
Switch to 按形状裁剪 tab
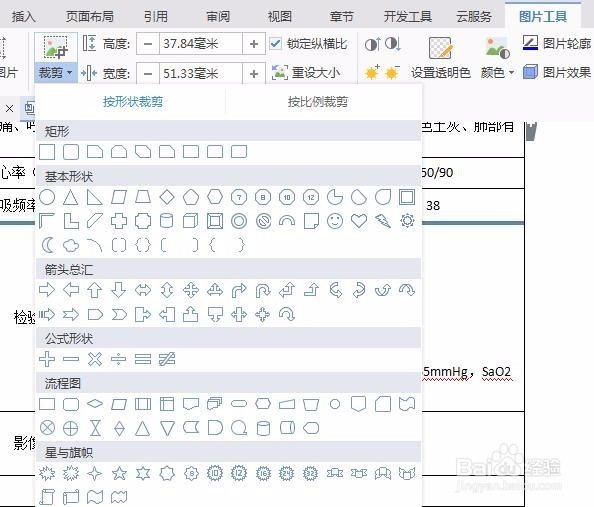[x=133, y=102]
